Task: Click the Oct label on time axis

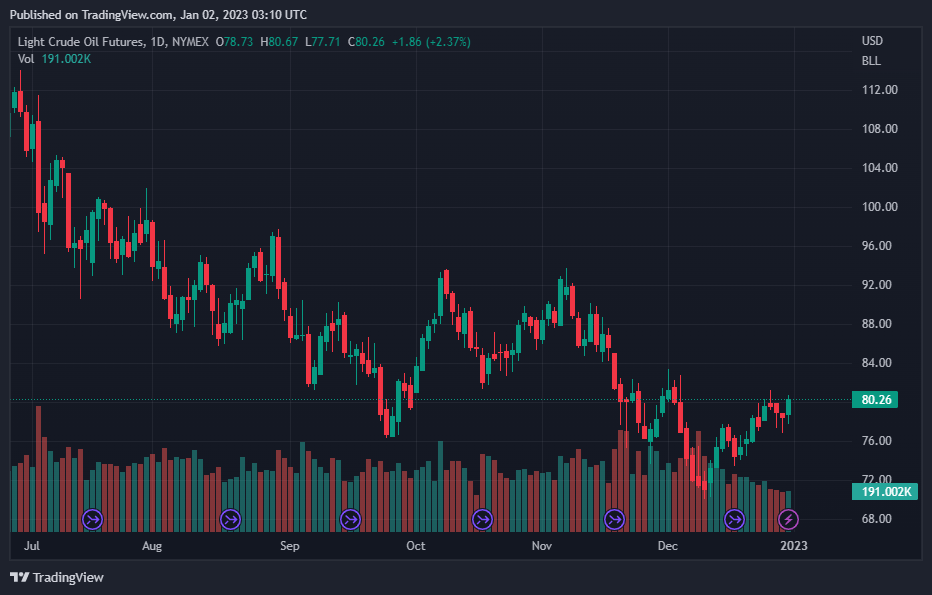Action: coord(415,546)
